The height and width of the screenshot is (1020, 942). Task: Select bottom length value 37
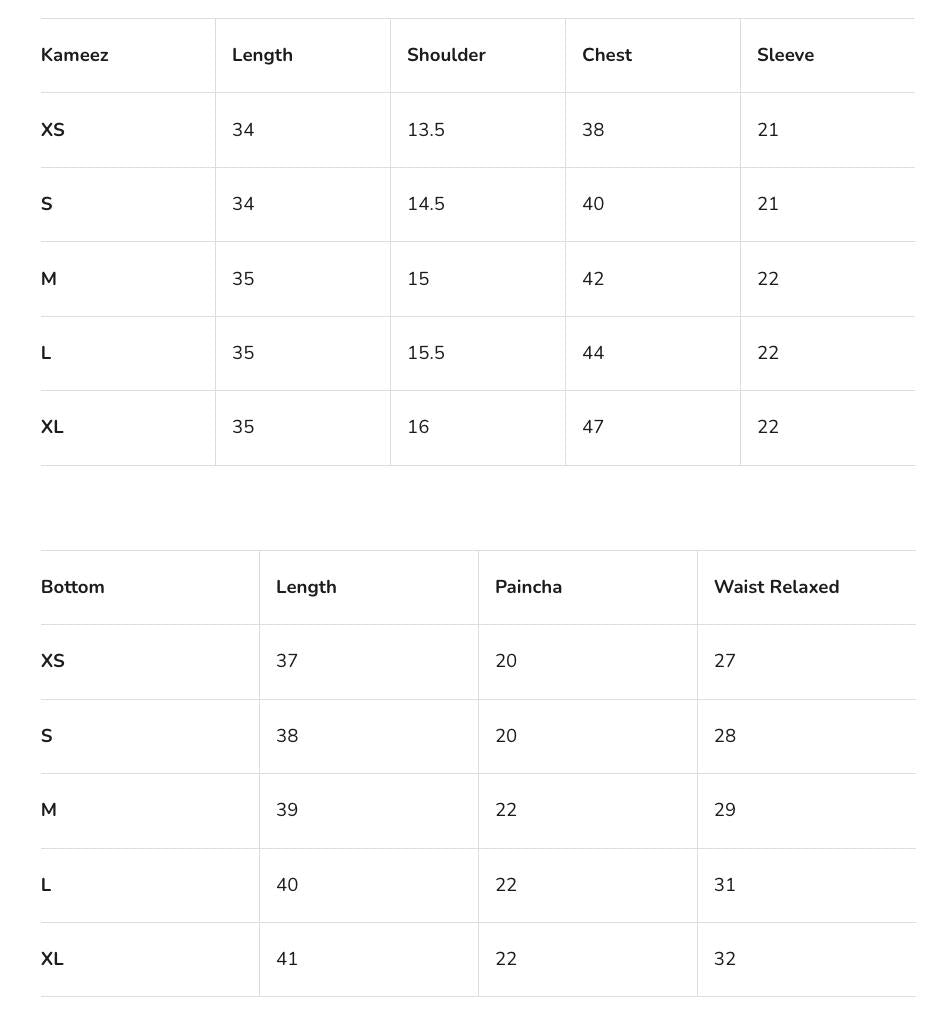(287, 661)
